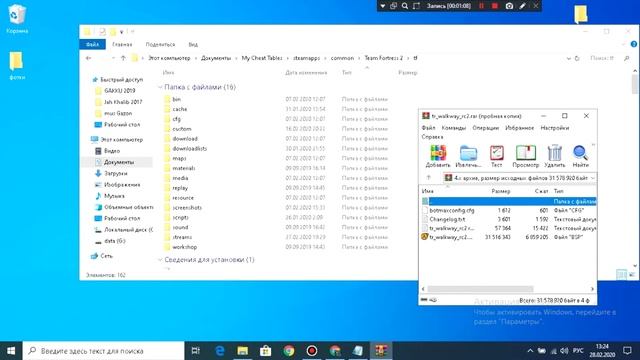640x360 pixels.
Task: Switch to Вид tab in Explorer
Action: click(193, 44)
